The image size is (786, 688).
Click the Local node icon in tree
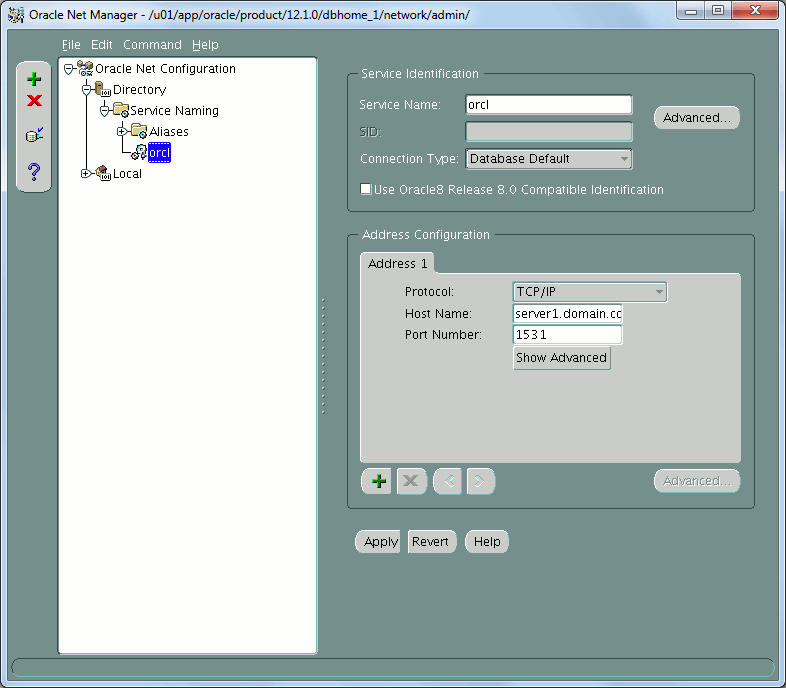pos(103,174)
